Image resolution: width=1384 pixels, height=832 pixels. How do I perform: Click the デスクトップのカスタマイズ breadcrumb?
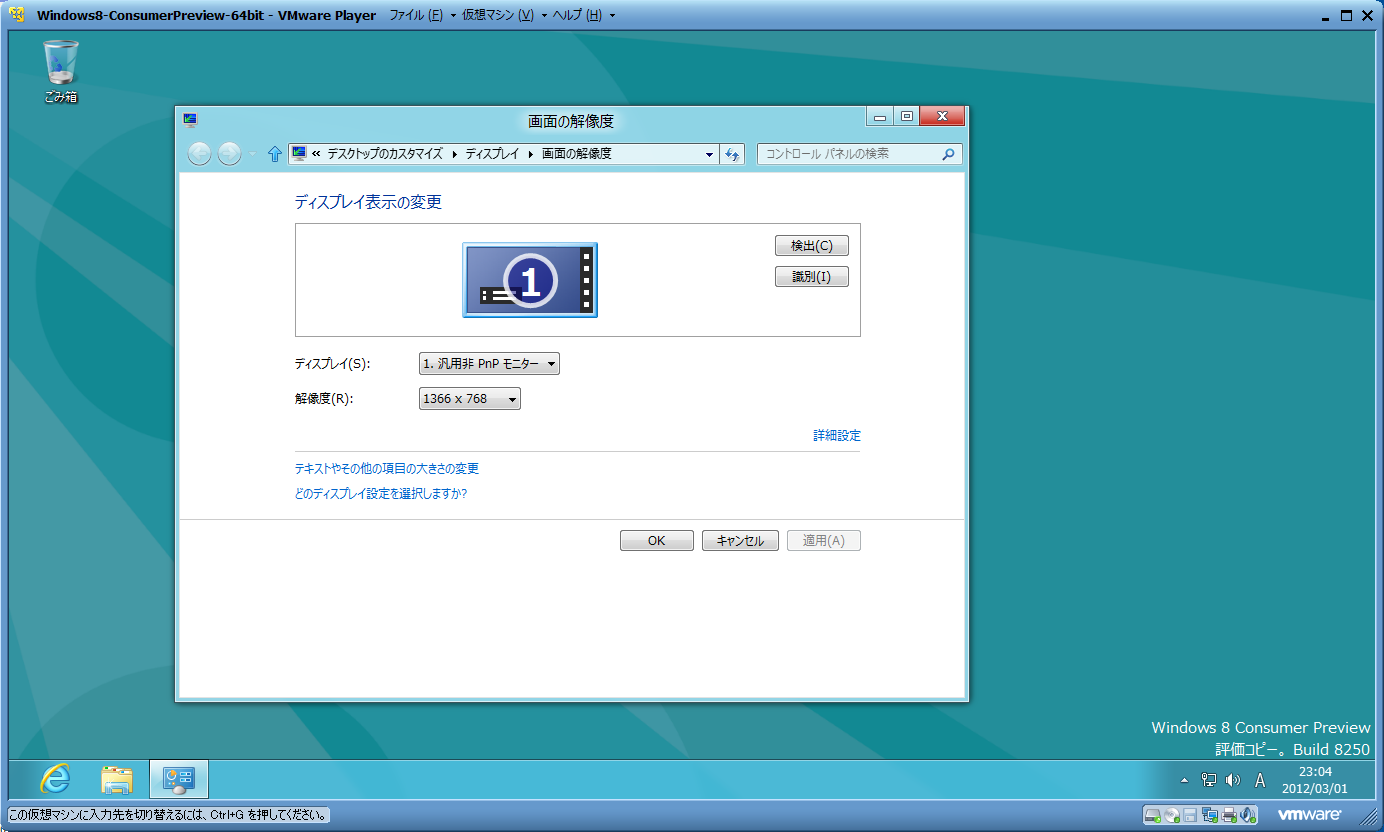click(385, 154)
